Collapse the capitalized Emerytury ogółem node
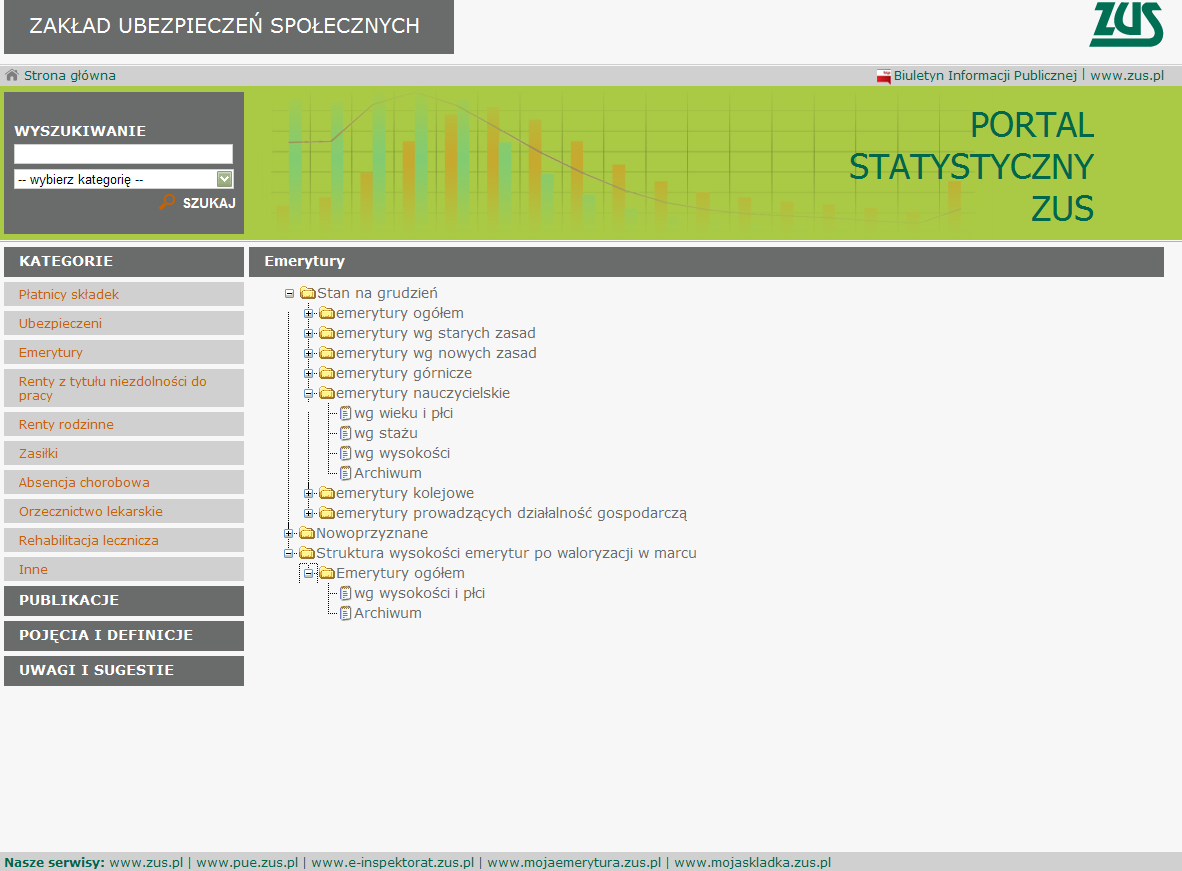This screenshot has width=1182, height=871. click(x=308, y=573)
